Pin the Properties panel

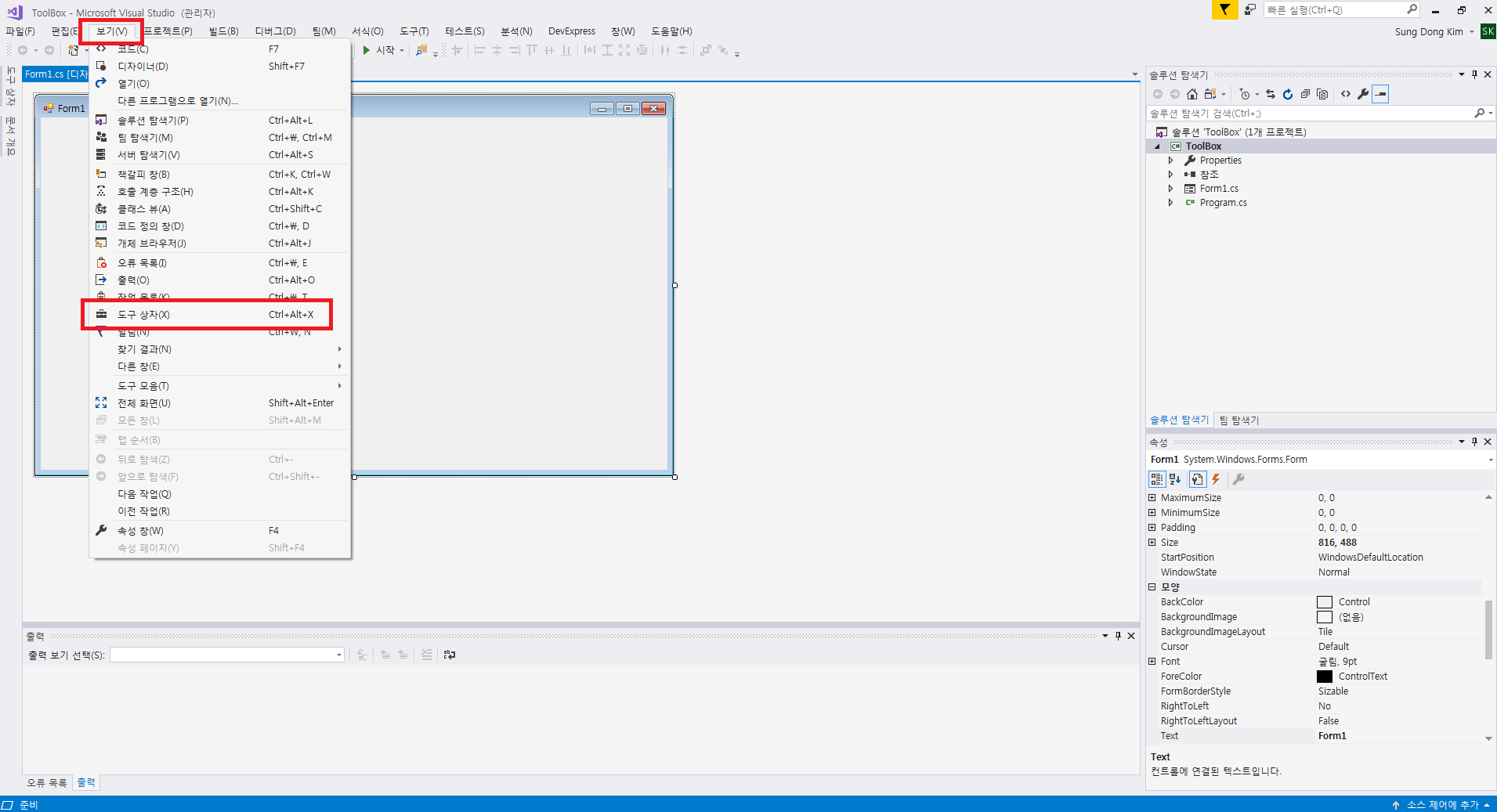click(x=1474, y=442)
